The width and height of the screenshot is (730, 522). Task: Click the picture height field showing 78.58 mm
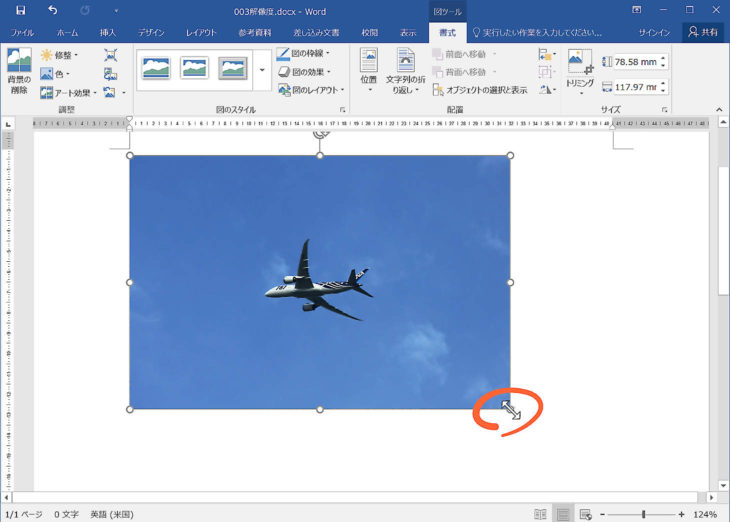(634, 62)
